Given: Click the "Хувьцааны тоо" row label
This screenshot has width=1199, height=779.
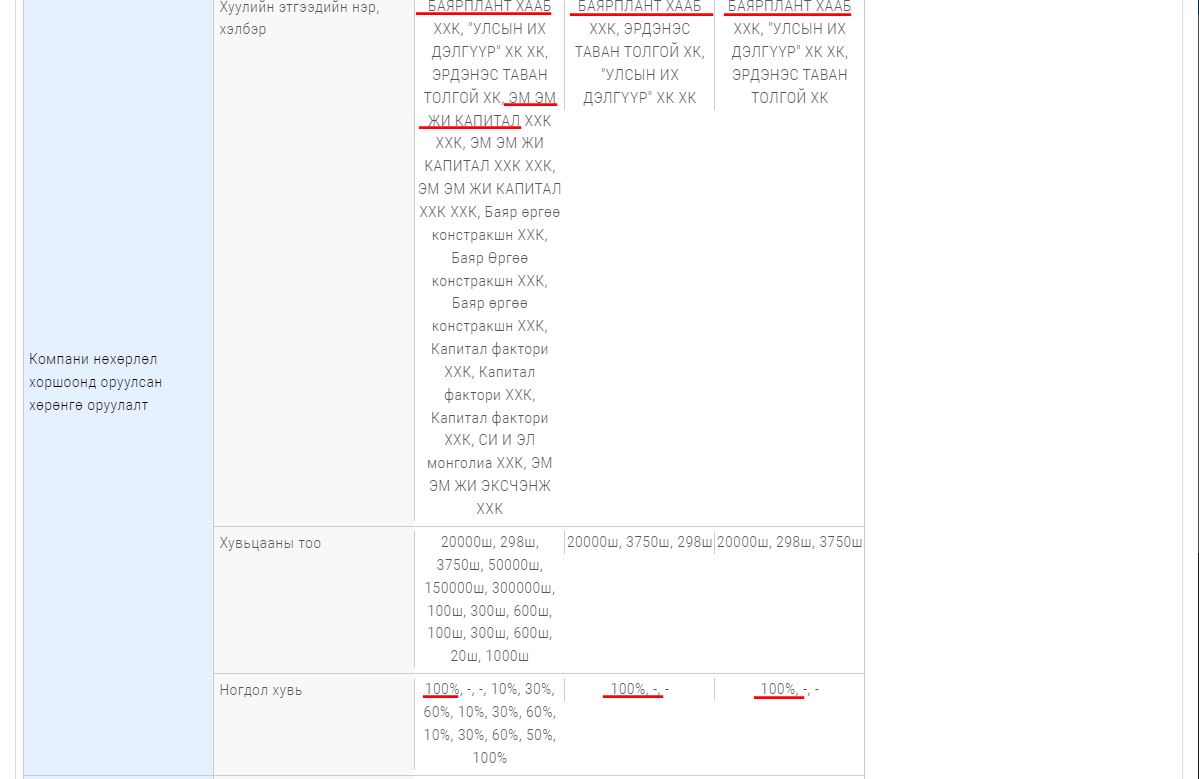Looking at the screenshot, I should (270, 543).
